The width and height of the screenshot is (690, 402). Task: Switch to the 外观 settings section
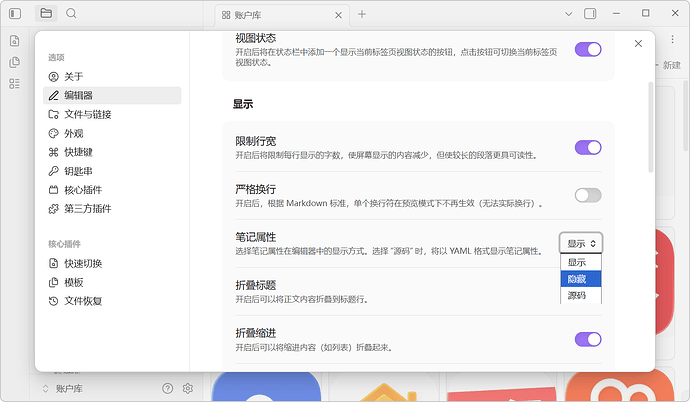click(x=74, y=133)
